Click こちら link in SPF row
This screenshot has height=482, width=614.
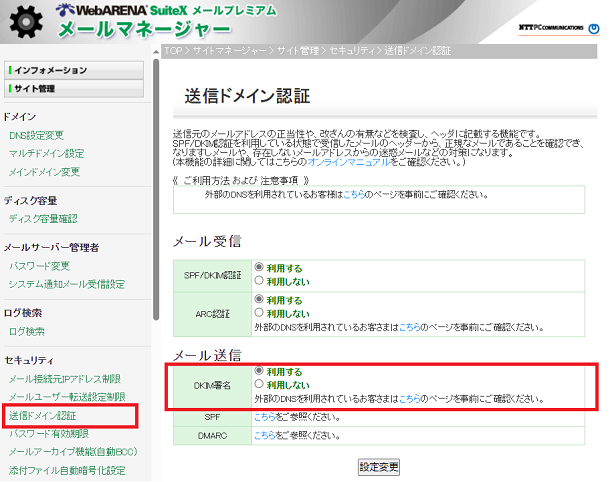pyautogui.click(x=265, y=417)
